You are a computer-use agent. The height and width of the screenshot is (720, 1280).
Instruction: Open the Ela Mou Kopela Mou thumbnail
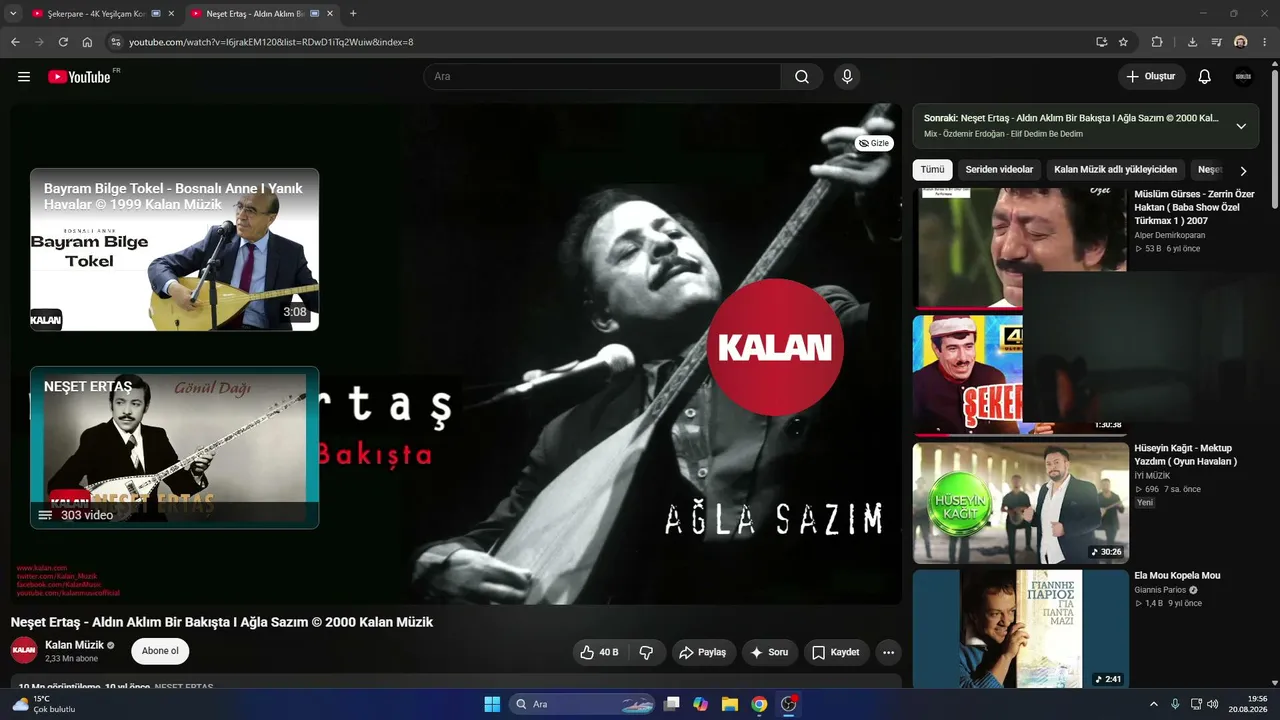1020,630
